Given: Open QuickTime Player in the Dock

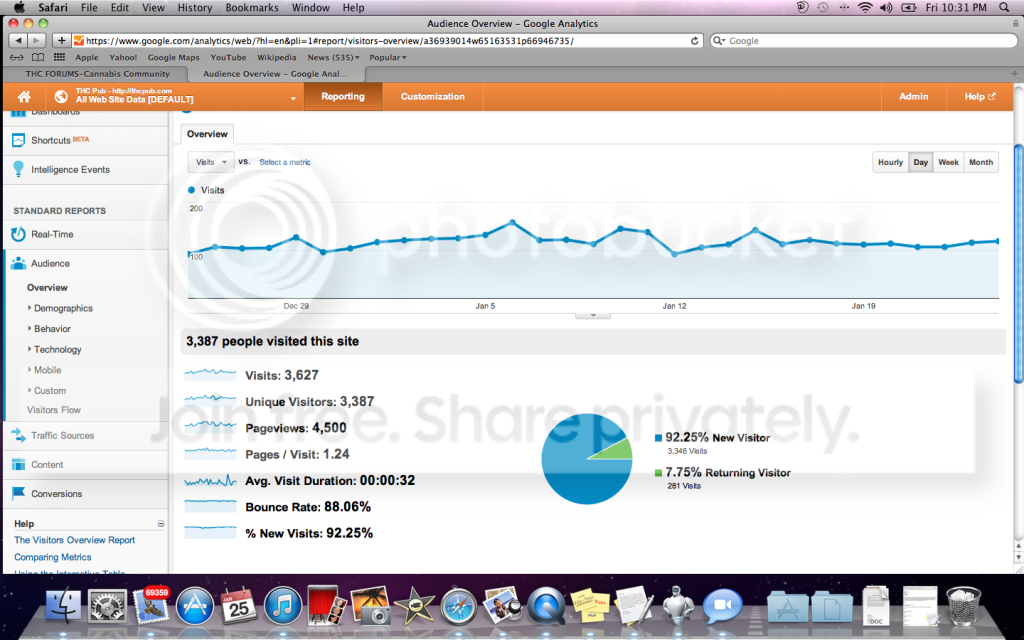Looking at the screenshot, I should [x=546, y=605].
